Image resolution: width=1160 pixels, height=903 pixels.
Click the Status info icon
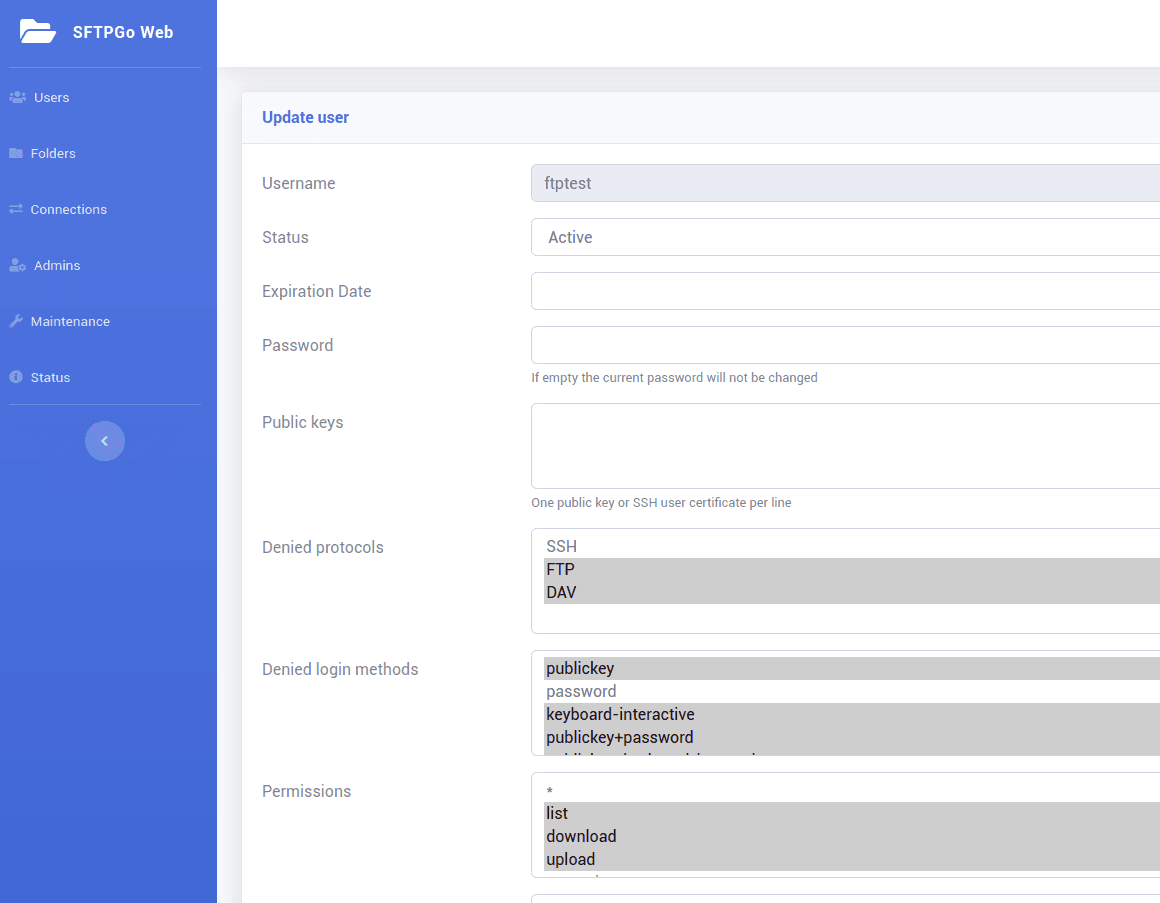[16, 377]
